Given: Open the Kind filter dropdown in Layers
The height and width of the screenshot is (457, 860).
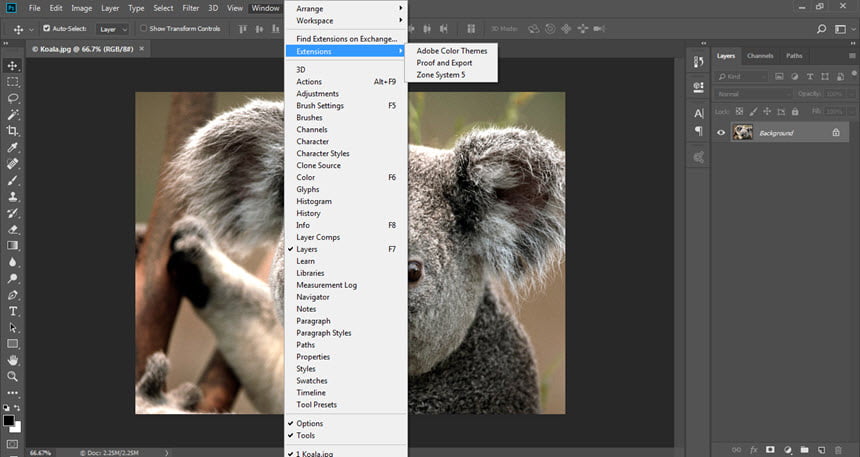Looking at the screenshot, I should [x=741, y=77].
